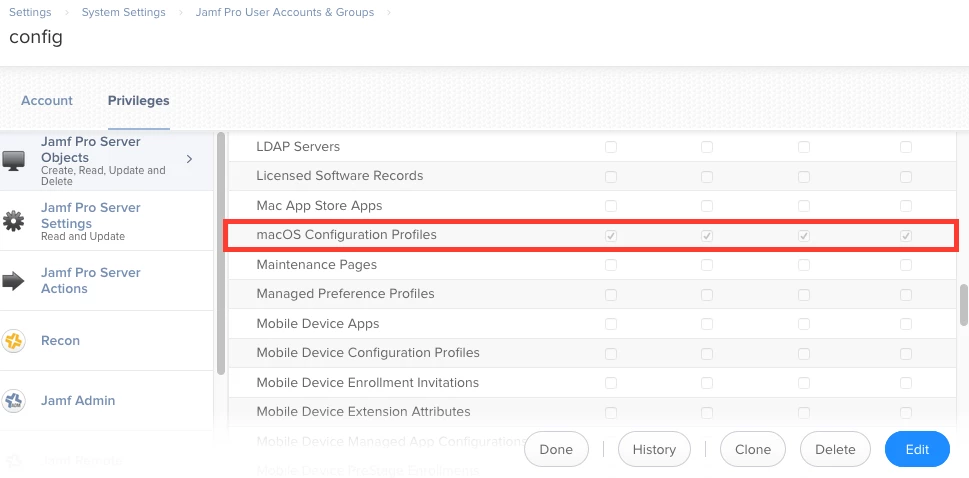The image size is (969, 478).
Task: Open Settings breadcrumb link
Action: [30, 12]
